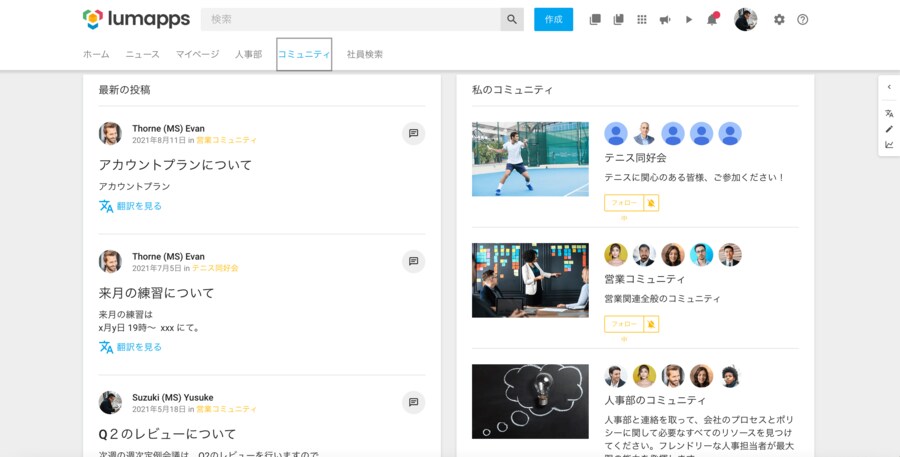Click the play icon in header
900x457 pixels.
click(x=688, y=19)
